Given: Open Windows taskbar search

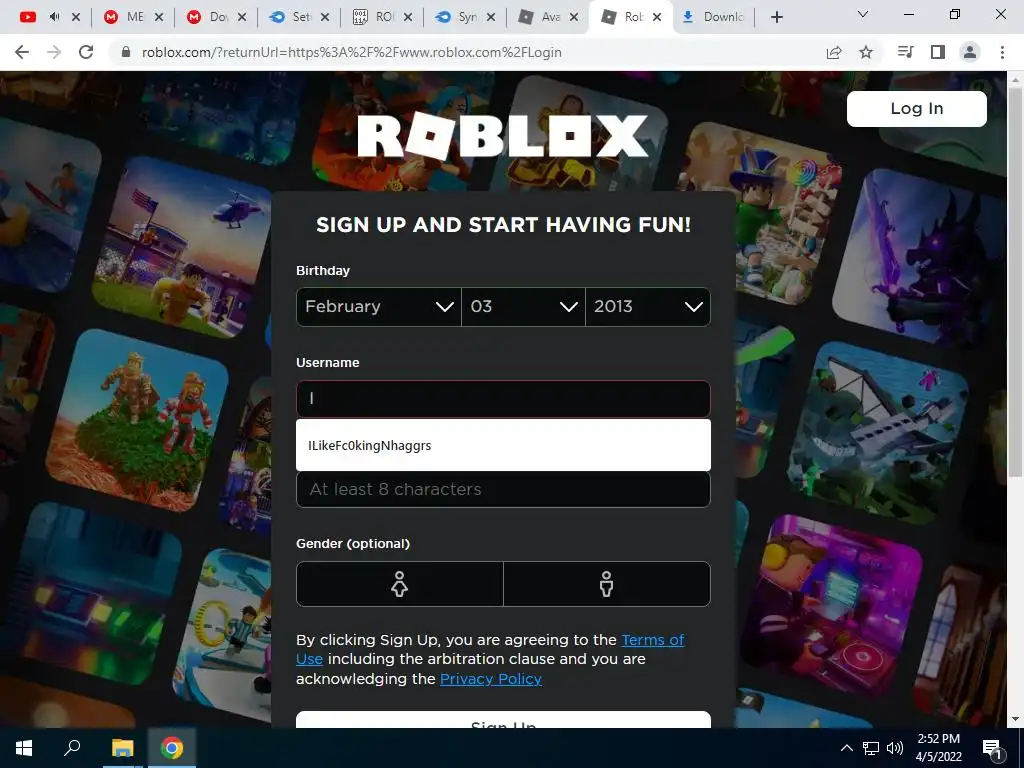Looking at the screenshot, I should click(72, 748).
